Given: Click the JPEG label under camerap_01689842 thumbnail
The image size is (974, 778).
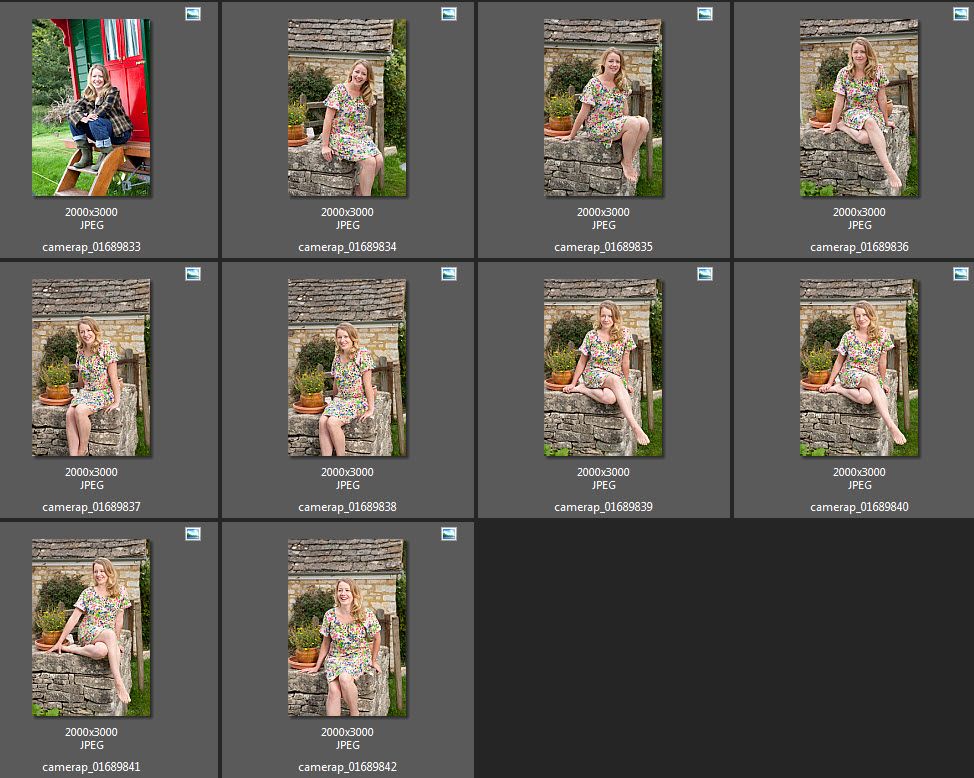Looking at the screenshot, I should pos(347,744).
